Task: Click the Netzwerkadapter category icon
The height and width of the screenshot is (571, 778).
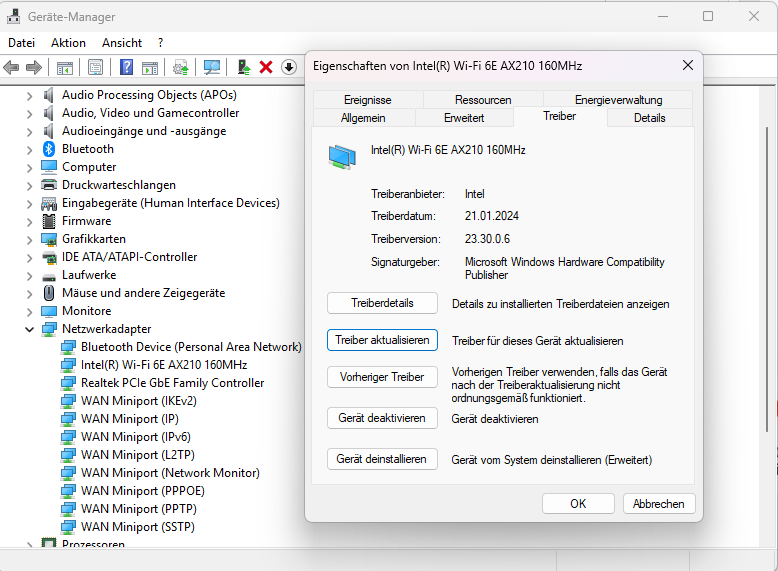Action: point(49,329)
